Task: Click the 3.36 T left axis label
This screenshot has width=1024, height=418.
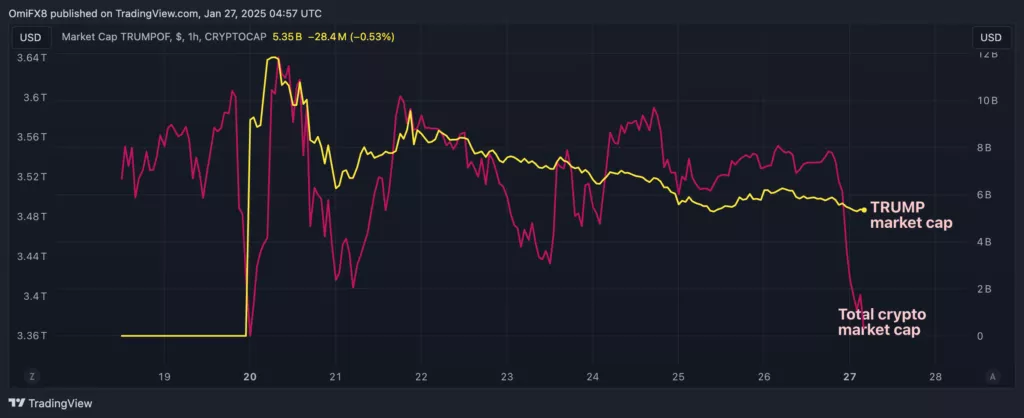Action: coord(29,336)
